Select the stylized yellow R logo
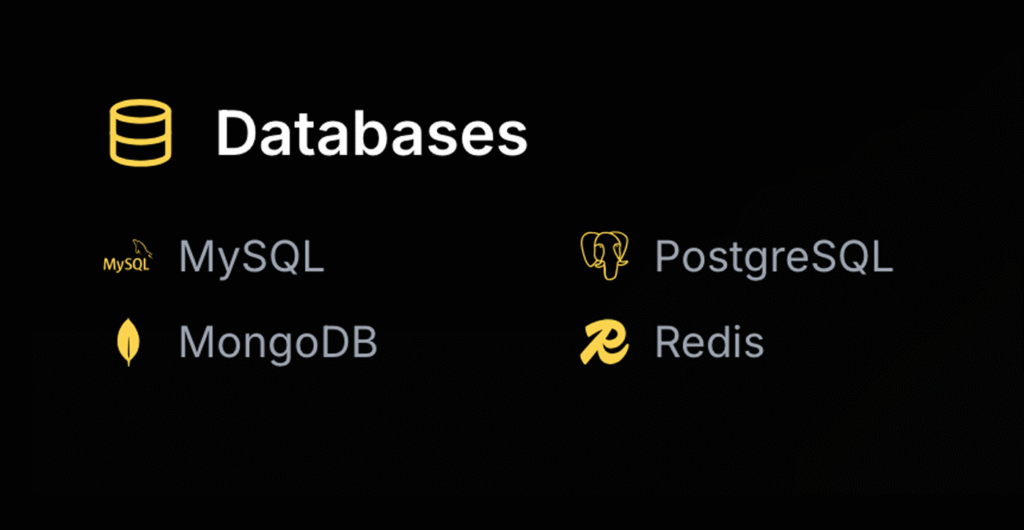 pyautogui.click(x=604, y=343)
